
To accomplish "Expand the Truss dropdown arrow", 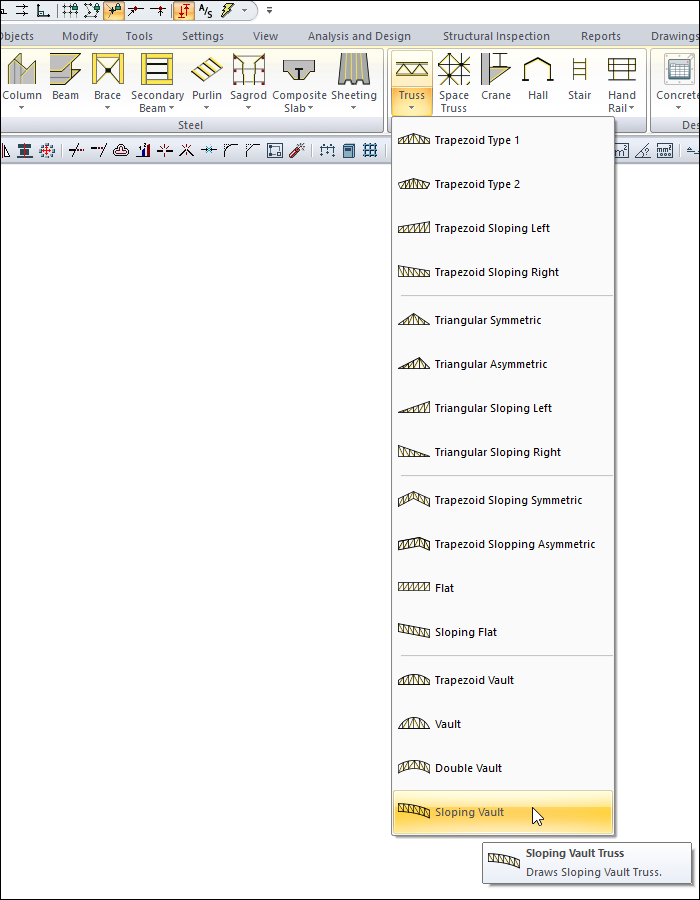I will (411, 108).
